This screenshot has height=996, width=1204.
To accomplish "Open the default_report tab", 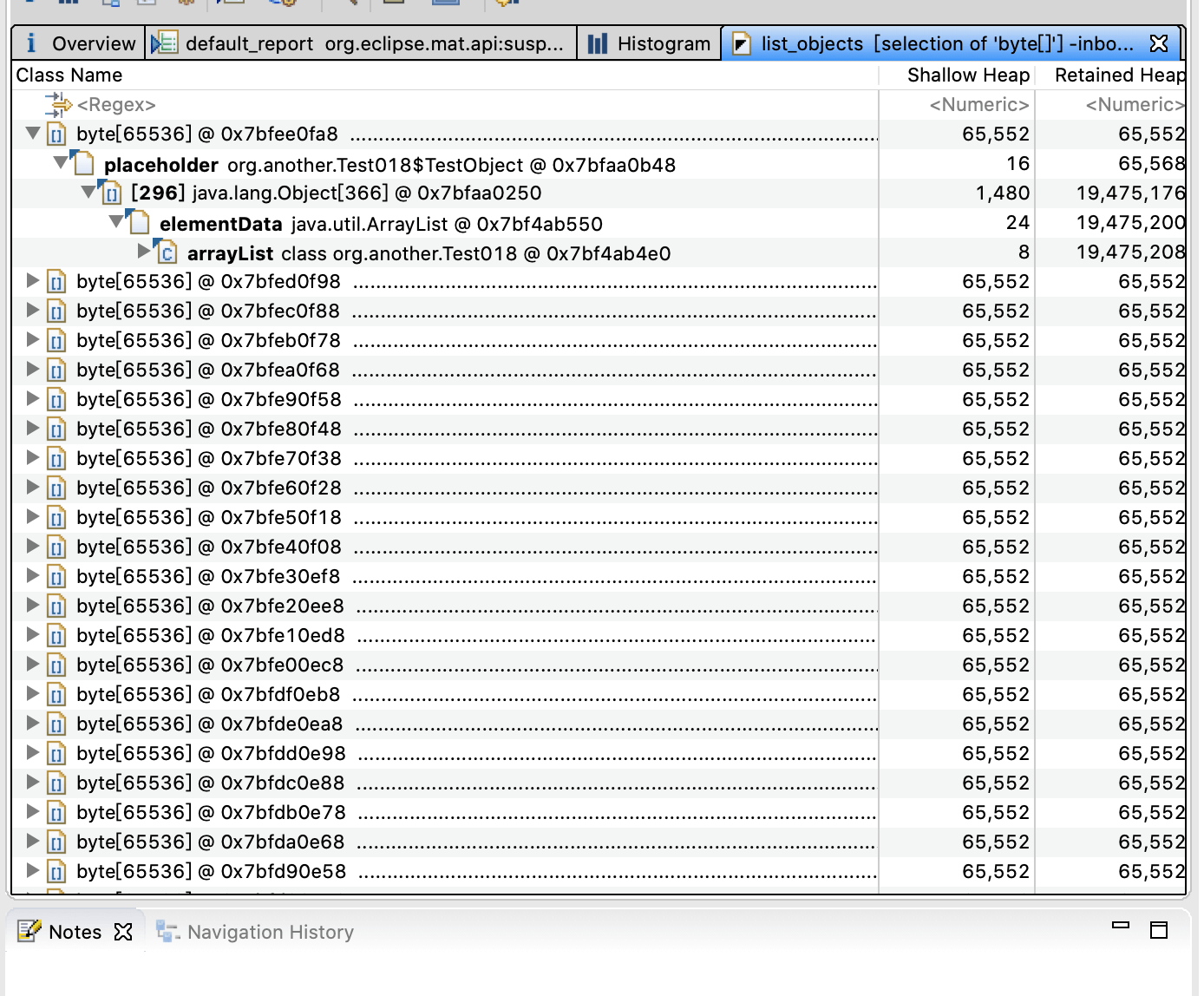I will [x=362, y=43].
